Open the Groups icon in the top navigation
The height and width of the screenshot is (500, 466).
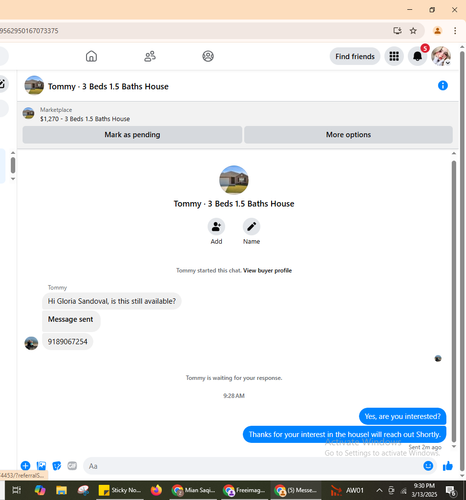coord(208,56)
